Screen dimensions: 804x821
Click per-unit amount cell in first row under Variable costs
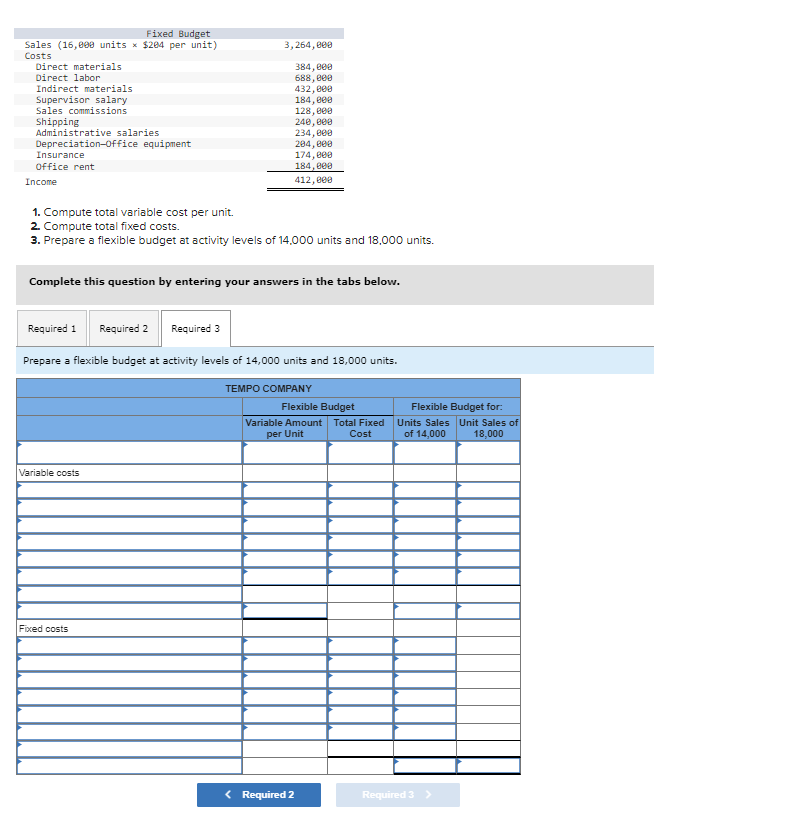(x=285, y=490)
